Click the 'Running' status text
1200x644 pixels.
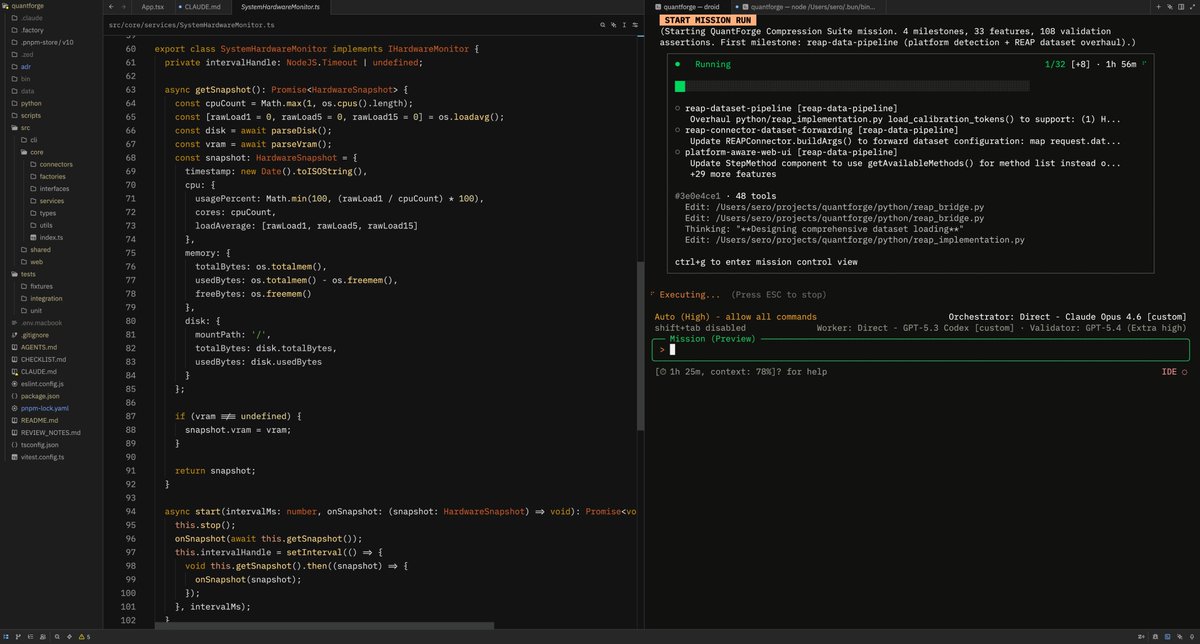712,64
